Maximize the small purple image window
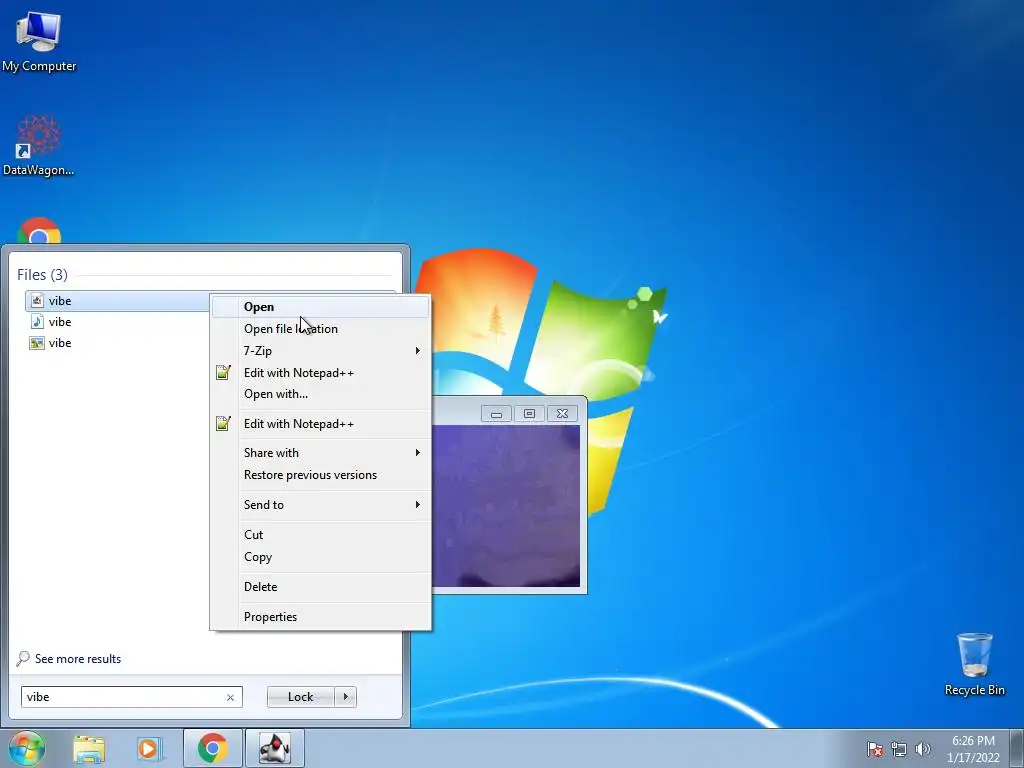The width and height of the screenshot is (1024, 768). tap(529, 413)
